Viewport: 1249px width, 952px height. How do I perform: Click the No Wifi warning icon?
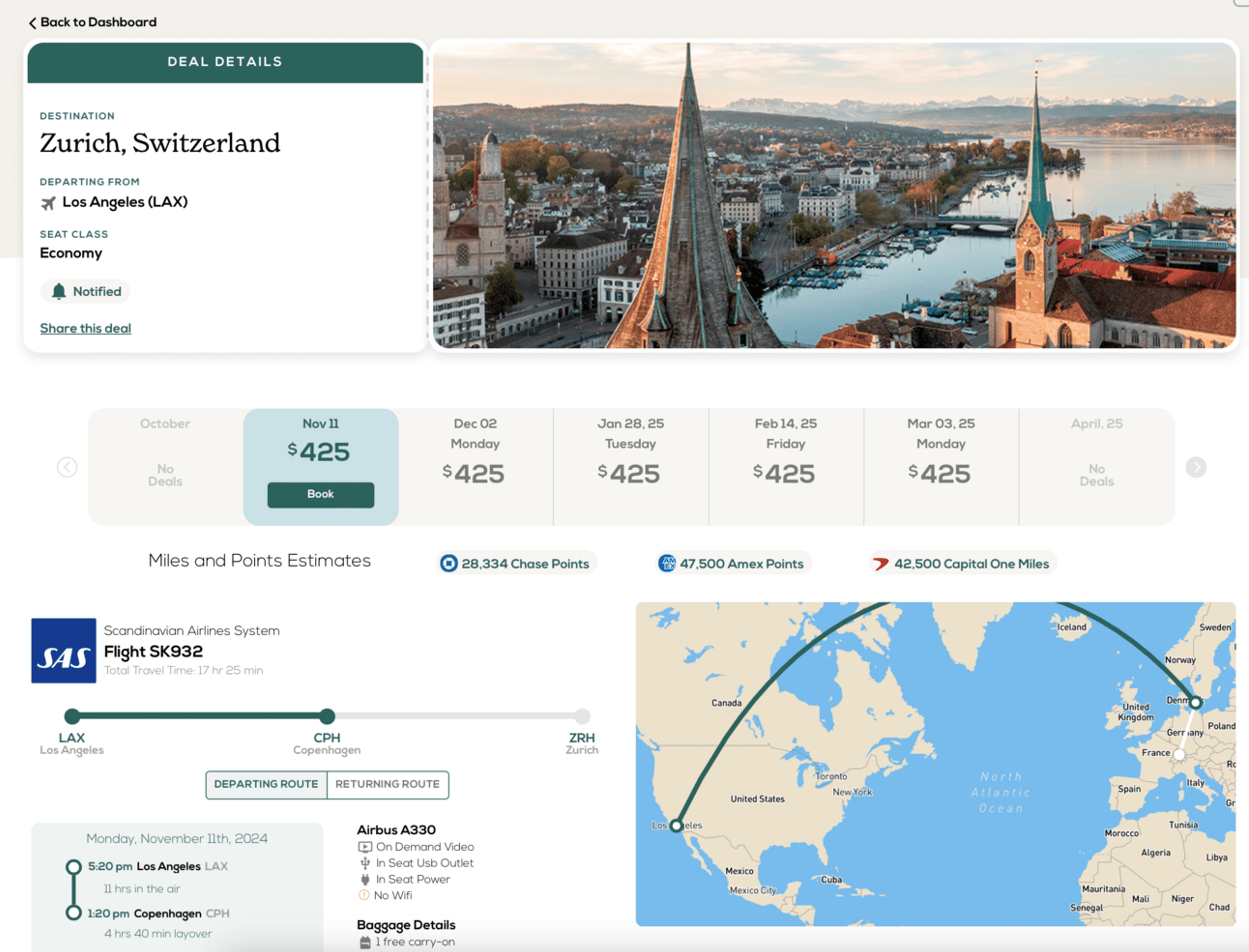[x=364, y=895]
